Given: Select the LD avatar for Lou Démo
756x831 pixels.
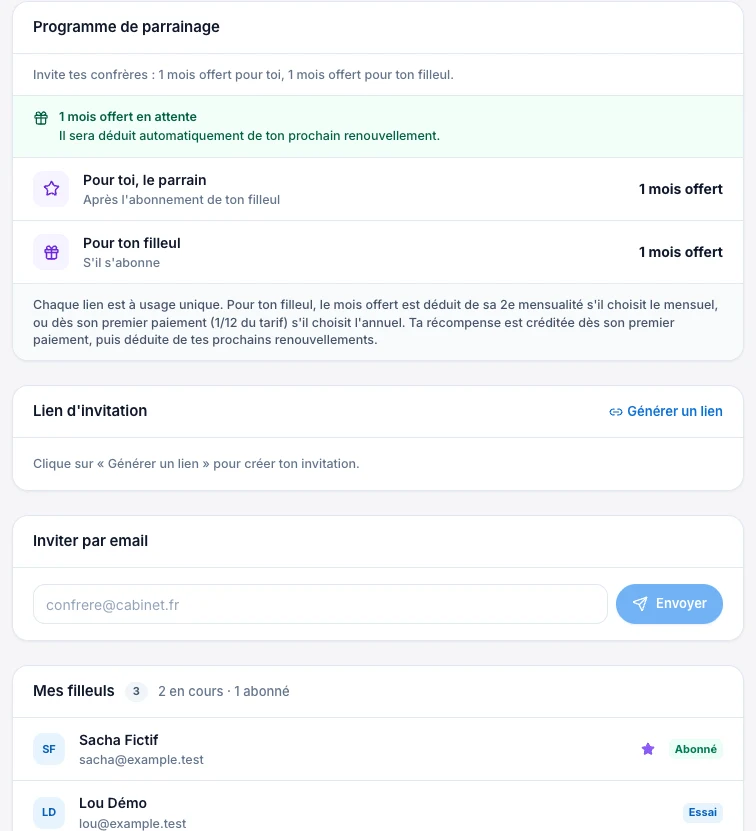Looking at the screenshot, I should [49, 812].
